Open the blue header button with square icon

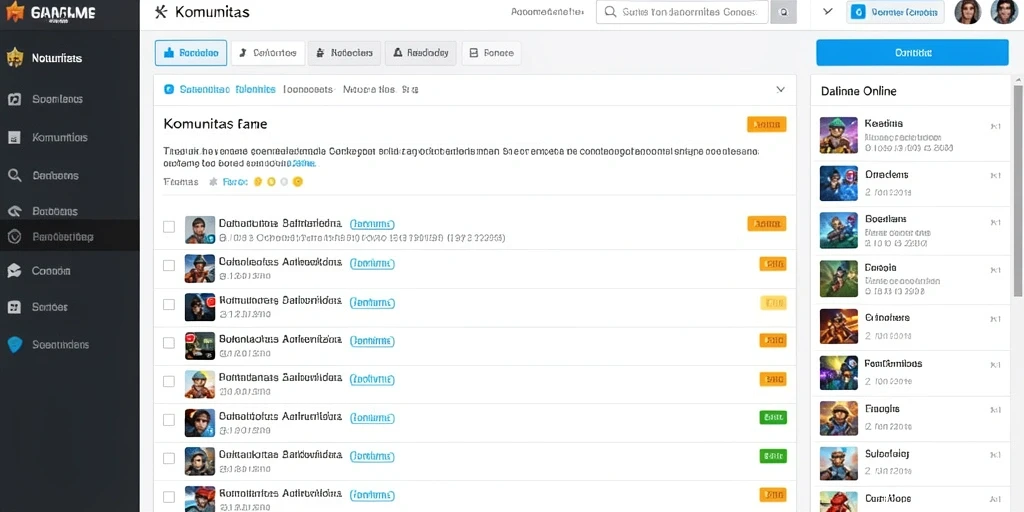point(895,12)
